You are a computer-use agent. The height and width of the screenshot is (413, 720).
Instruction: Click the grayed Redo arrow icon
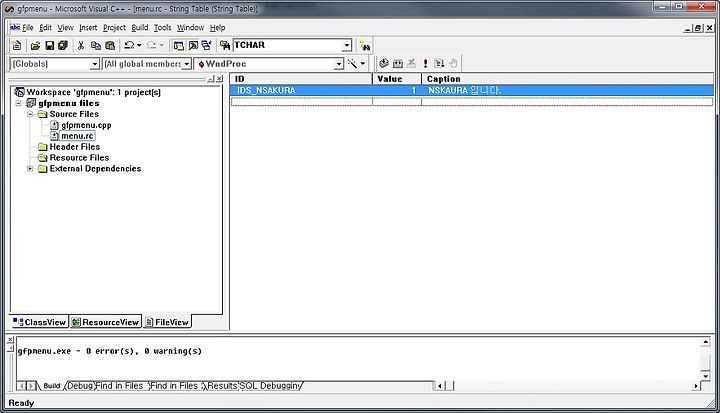tap(151, 45)
